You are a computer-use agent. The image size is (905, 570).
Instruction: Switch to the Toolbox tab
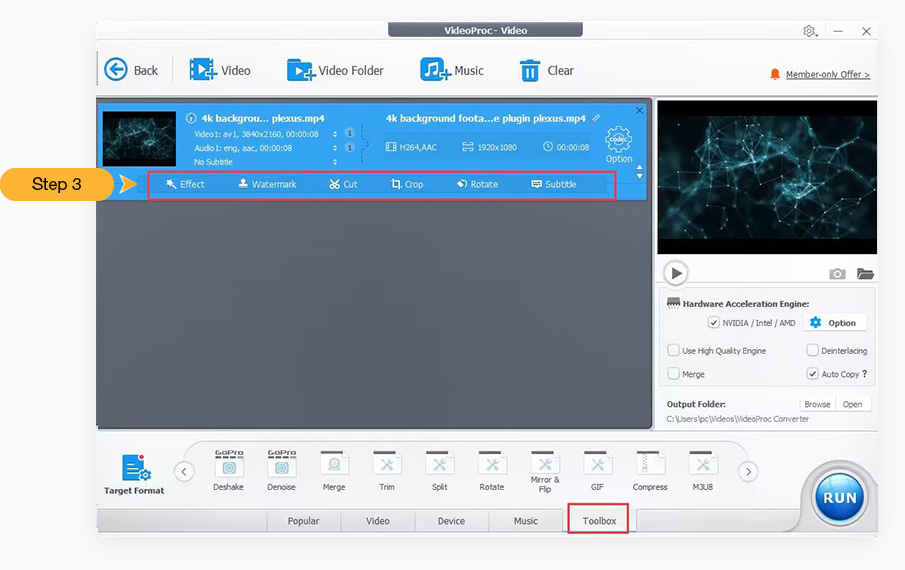click(599, 521)
